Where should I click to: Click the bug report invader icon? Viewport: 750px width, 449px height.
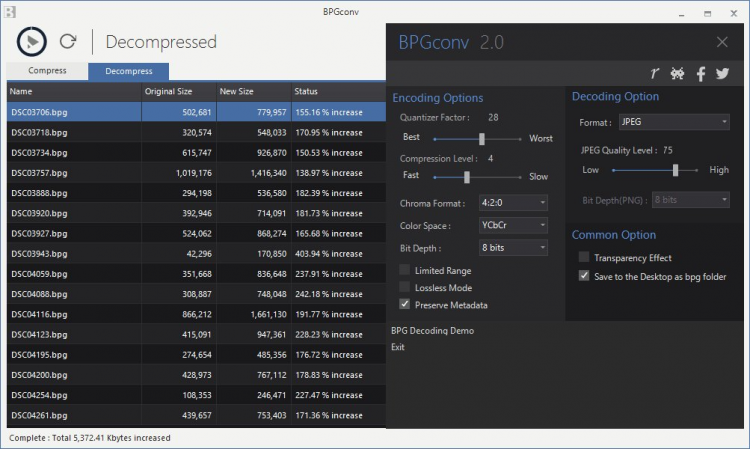coord(677,73)
